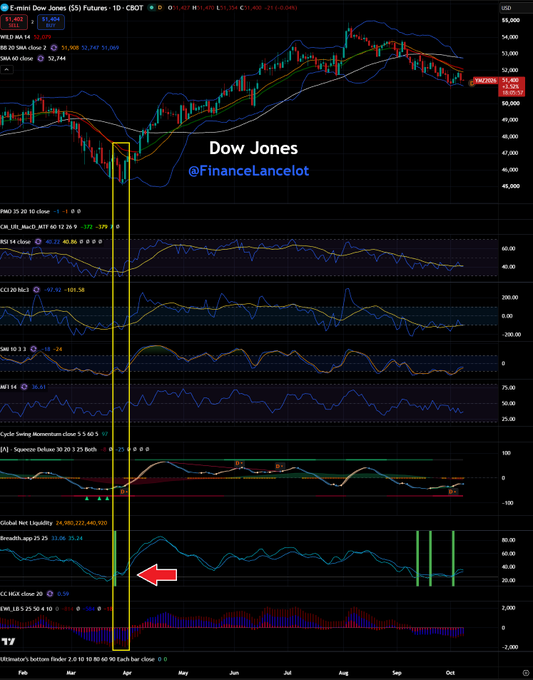The height and width of the screenshot is (680, 533).
Task: Open the symbol logo icon beside E-mini Dow Jones
Action: [x=4, y=8]
